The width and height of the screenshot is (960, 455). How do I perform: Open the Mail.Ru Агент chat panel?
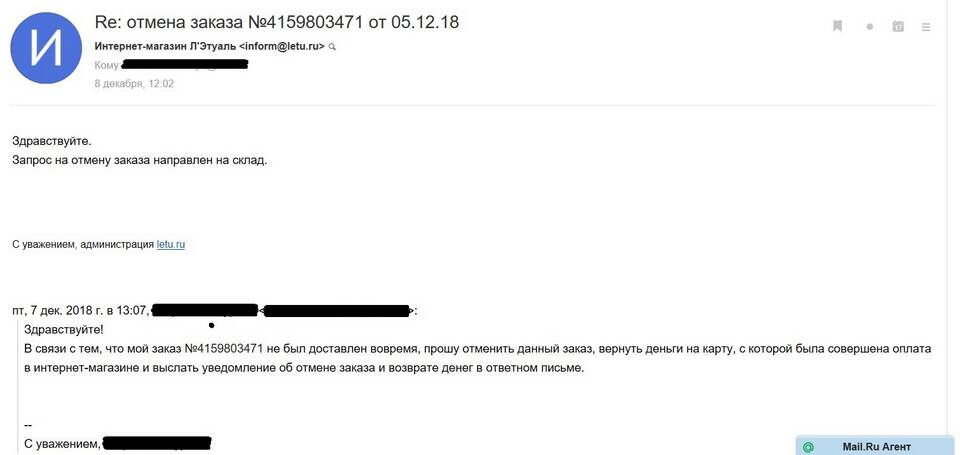[x=877, y=447]
